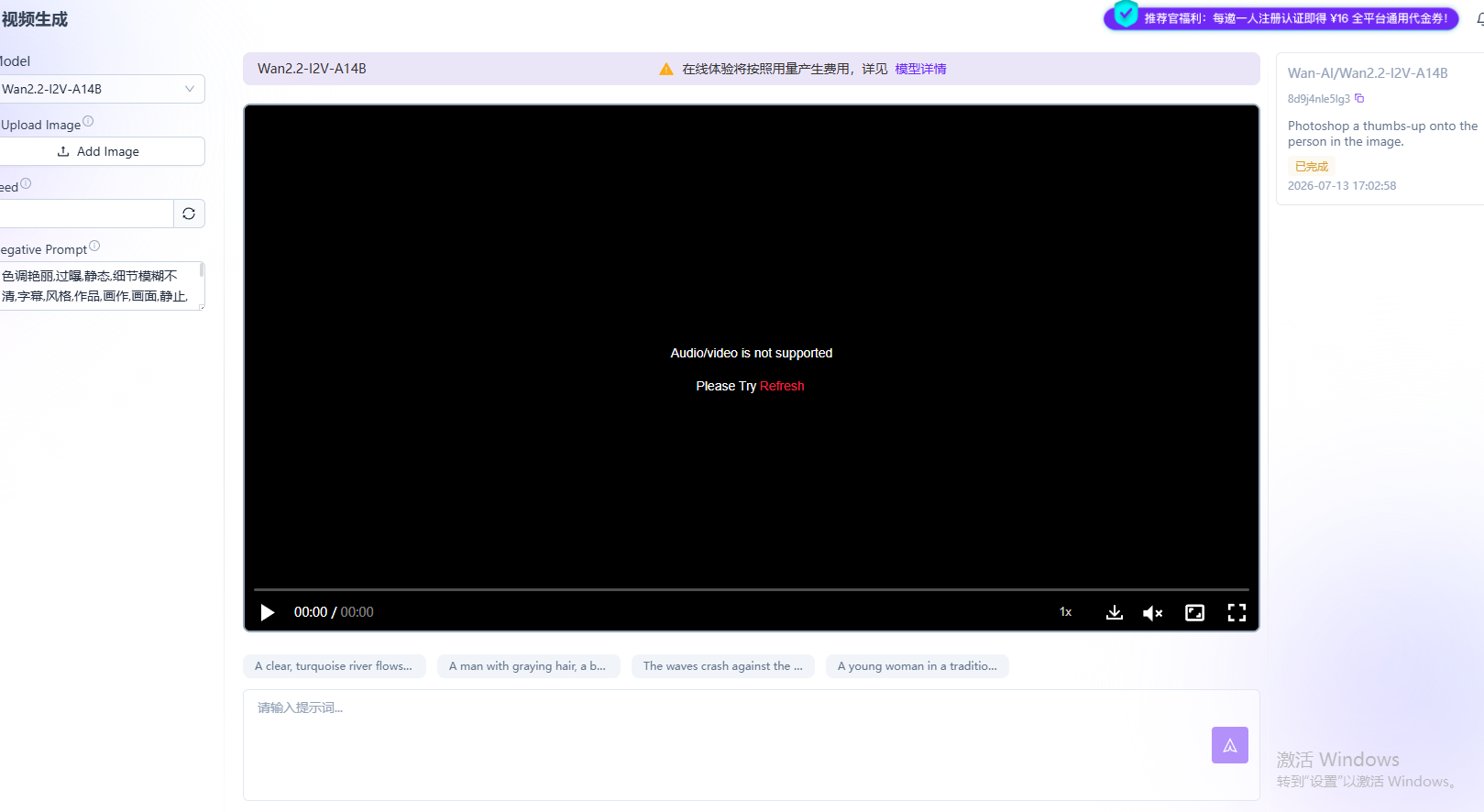Click the 2026-07-13 17:02:58 timestamp
This screenshot has width=1484, height=812.
pos(1342,186)
